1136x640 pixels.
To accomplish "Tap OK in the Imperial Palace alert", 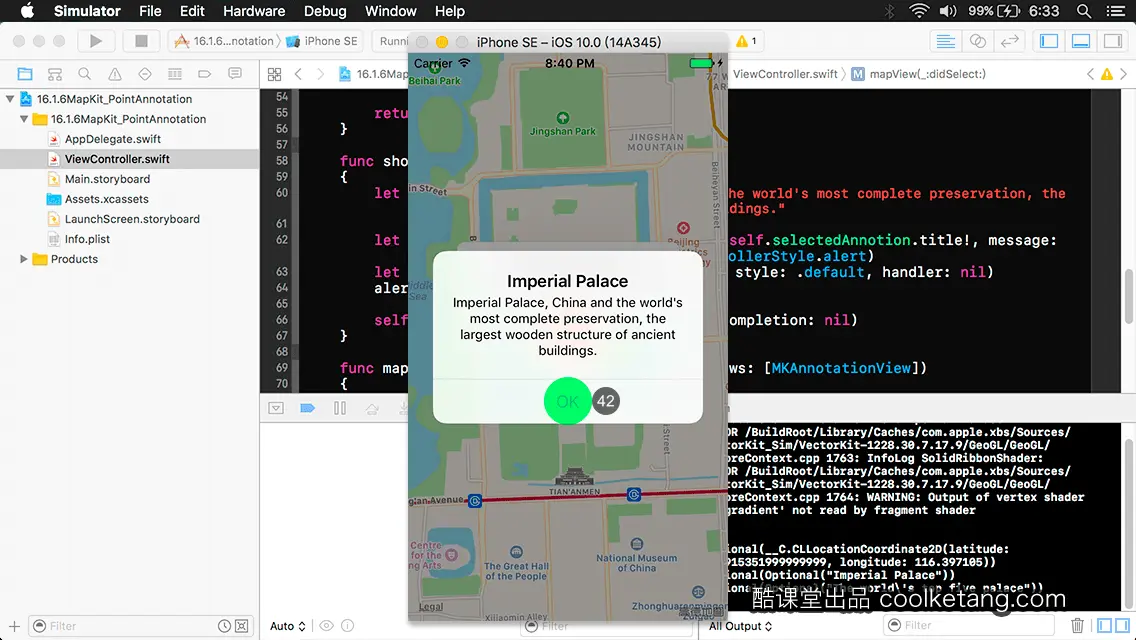I will 567,401.
